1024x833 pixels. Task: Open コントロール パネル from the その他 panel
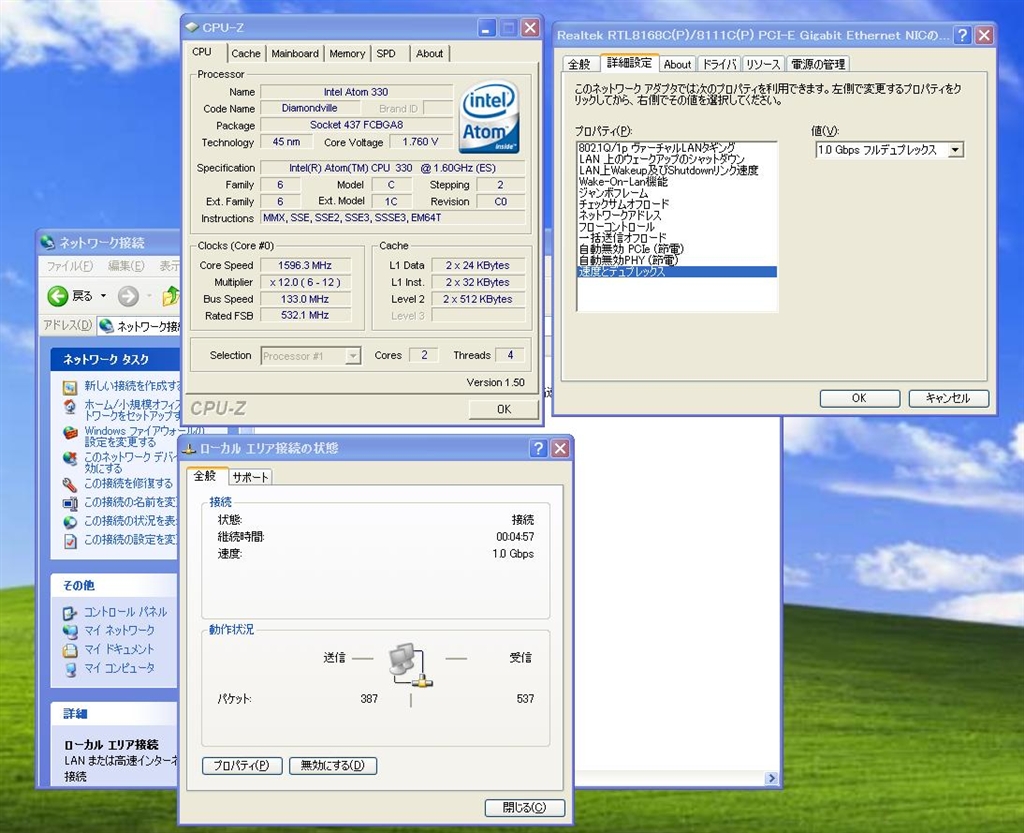point(125,612)
